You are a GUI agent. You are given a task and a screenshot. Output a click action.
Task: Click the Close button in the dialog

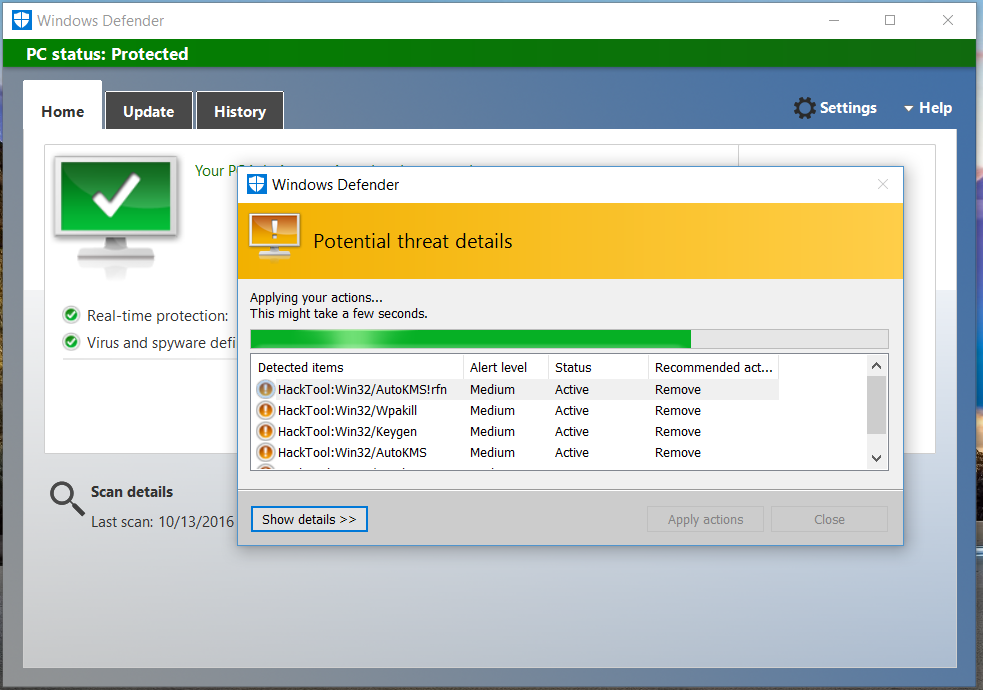[x=829, y=519]
